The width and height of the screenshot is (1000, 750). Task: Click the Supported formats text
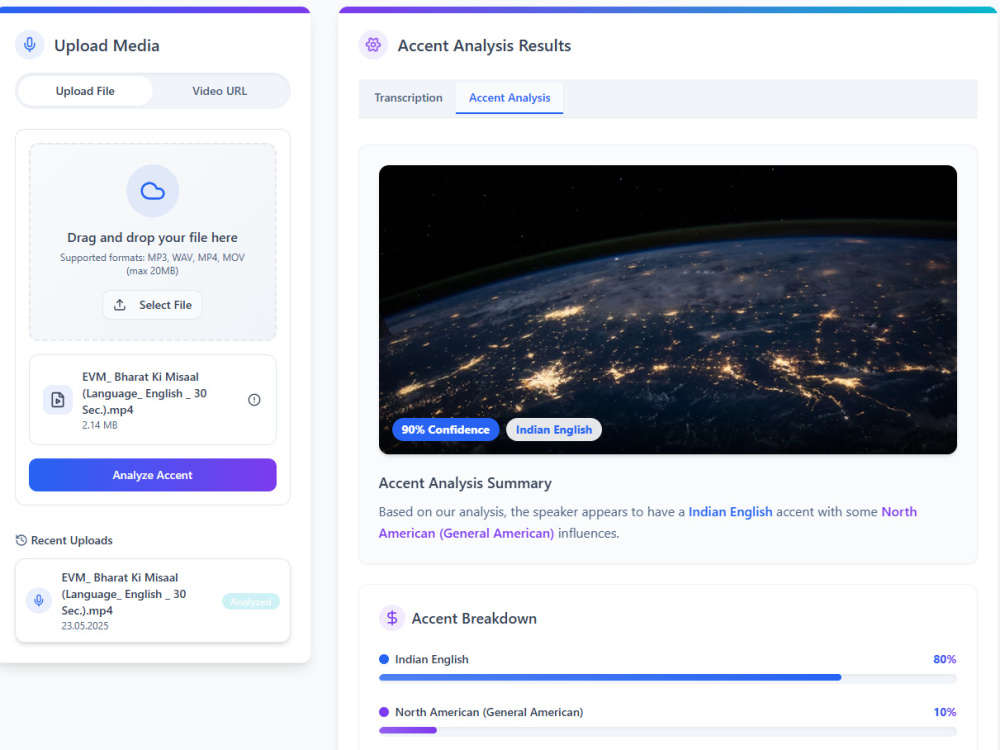152,264
